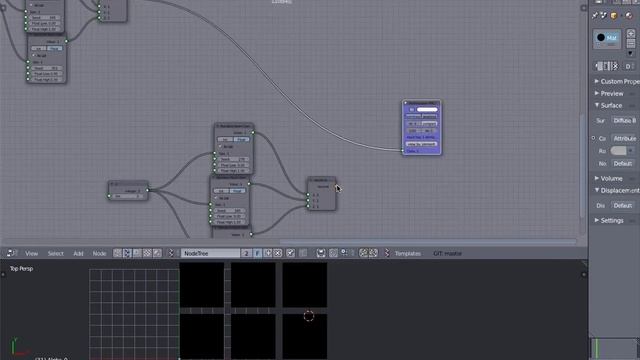The image size is (640, 360).
Task: Toggle the F fake user button
Action: tap(257, 253)
